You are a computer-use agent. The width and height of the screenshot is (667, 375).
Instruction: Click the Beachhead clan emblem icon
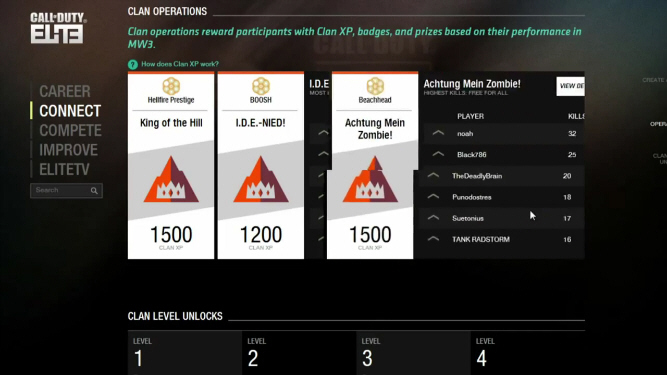click(375, 86)
